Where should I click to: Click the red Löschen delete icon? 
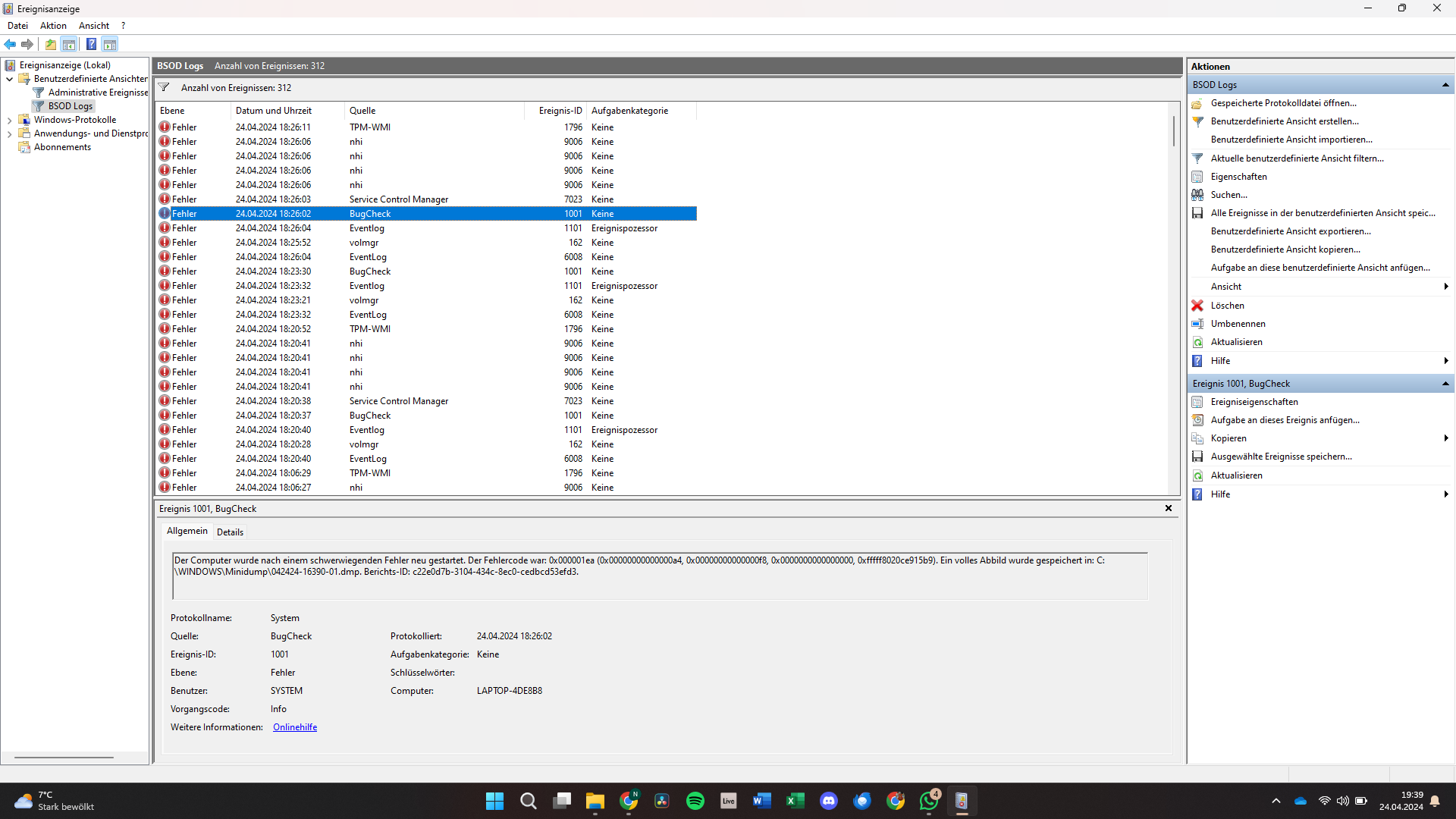(1197, 306)
